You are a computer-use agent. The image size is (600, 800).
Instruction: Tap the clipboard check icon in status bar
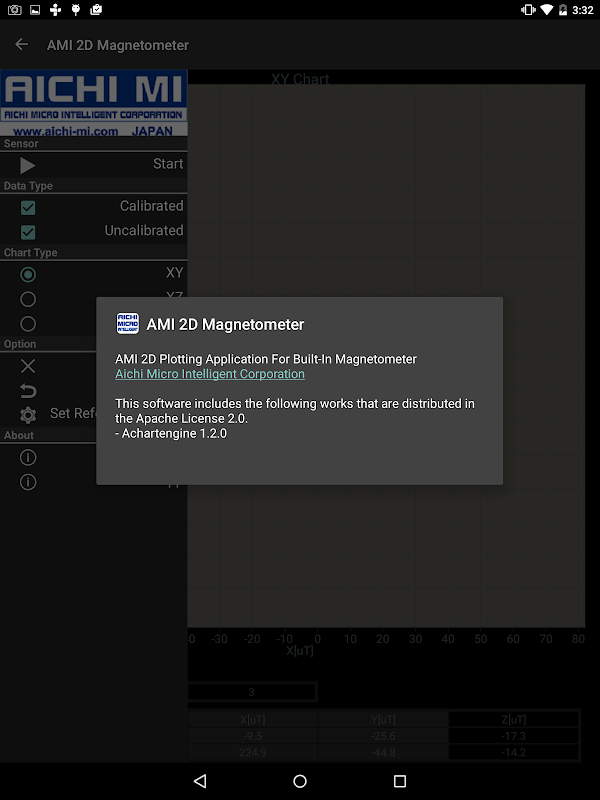point(96,9)
